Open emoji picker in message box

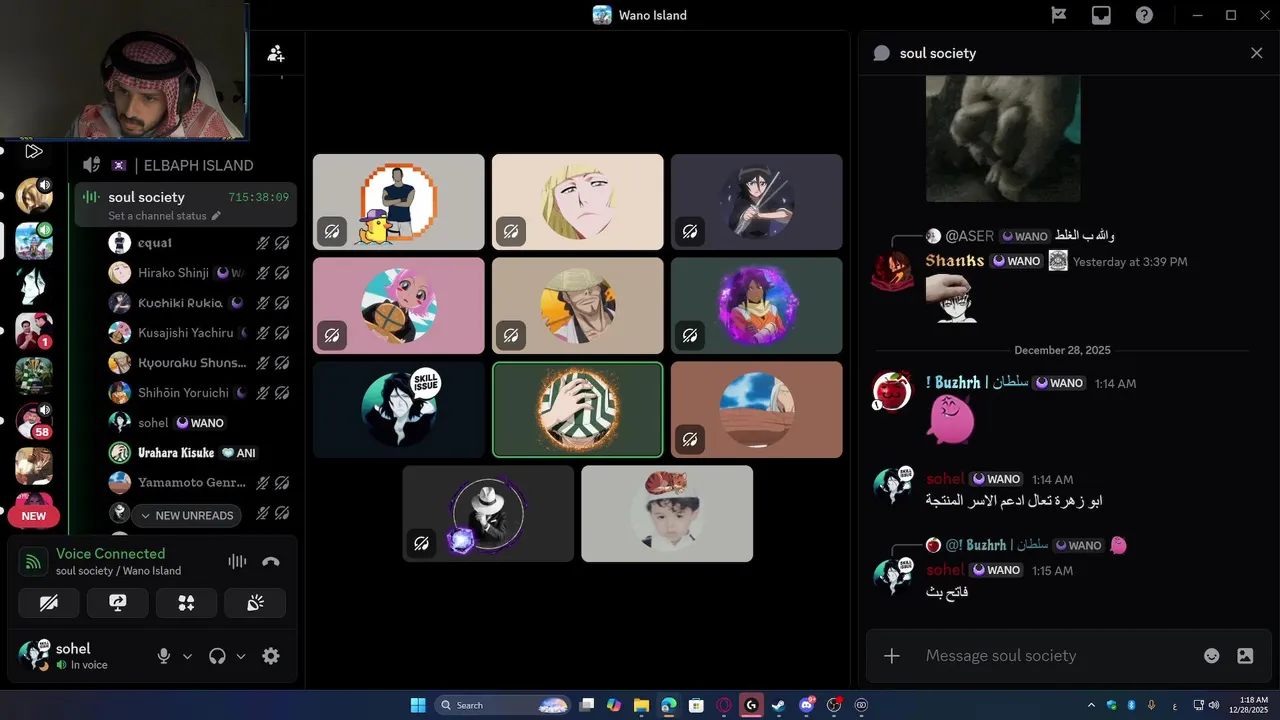(1212, 656)
